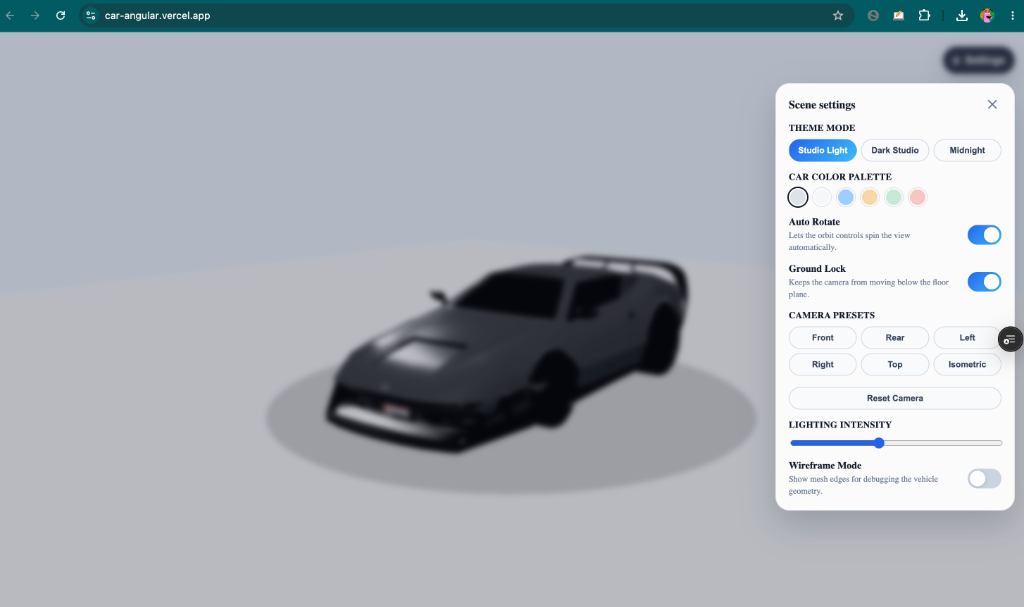Pick the salmon pink car color swatch
1024x607 pixels.
(x=918, y=197)
